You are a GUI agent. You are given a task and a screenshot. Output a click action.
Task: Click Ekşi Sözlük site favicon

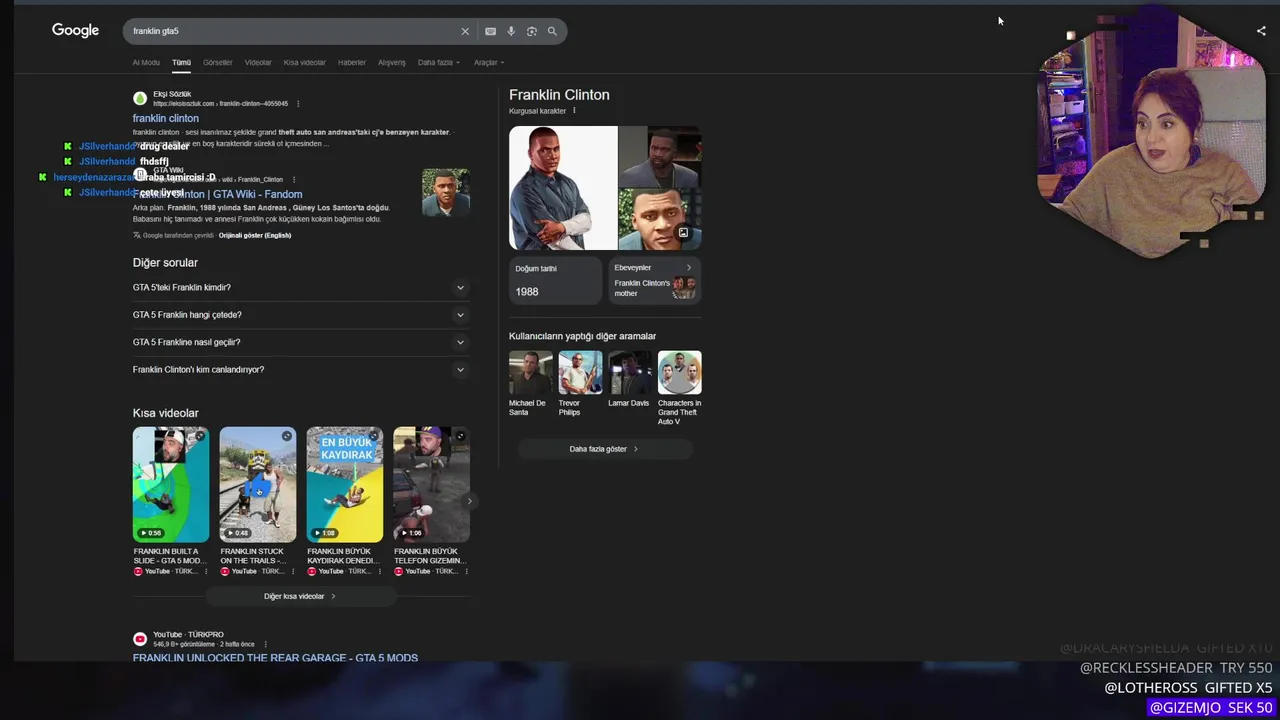click(x=140, y=98)
